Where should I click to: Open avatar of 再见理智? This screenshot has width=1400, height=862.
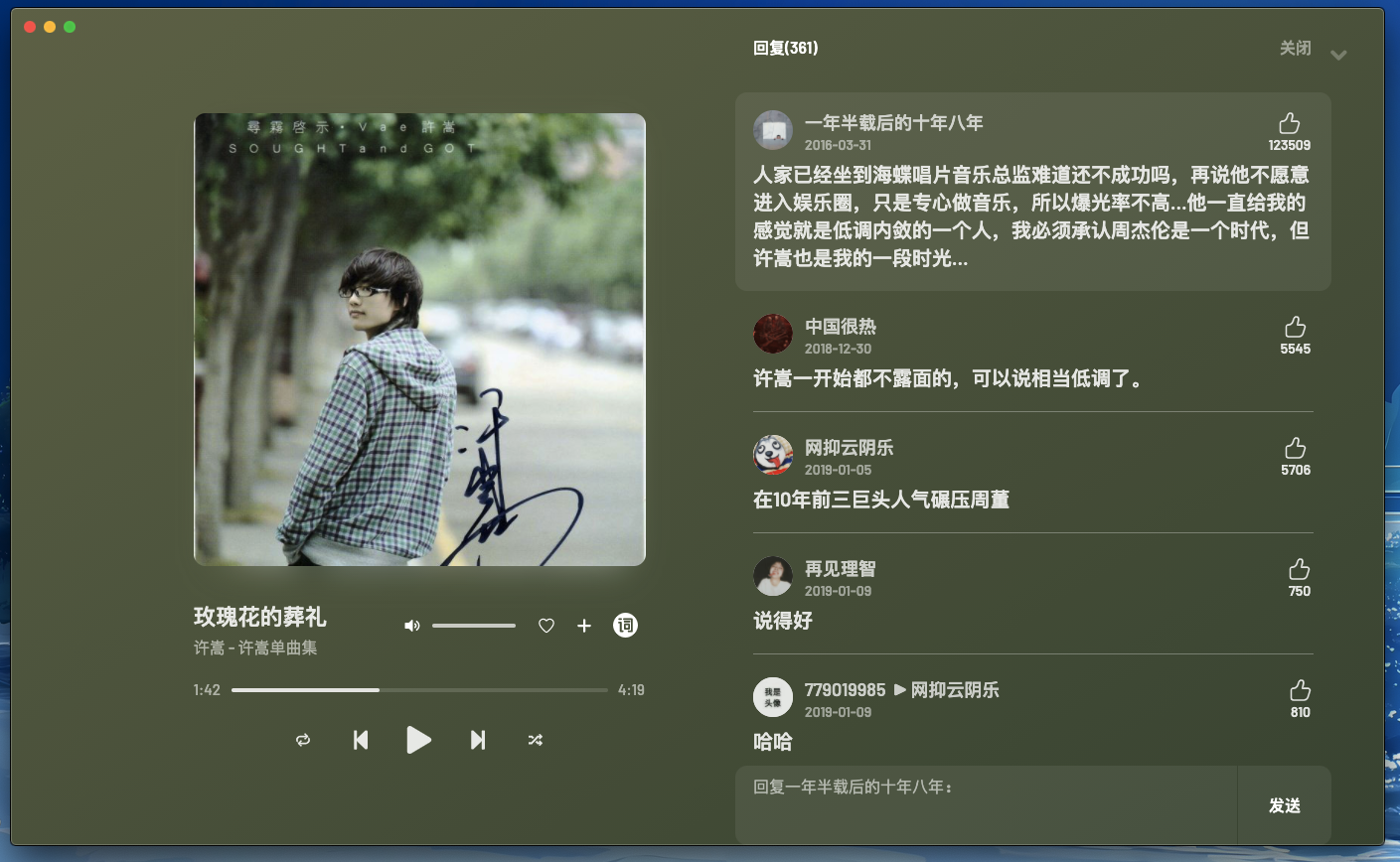point(773,576)
